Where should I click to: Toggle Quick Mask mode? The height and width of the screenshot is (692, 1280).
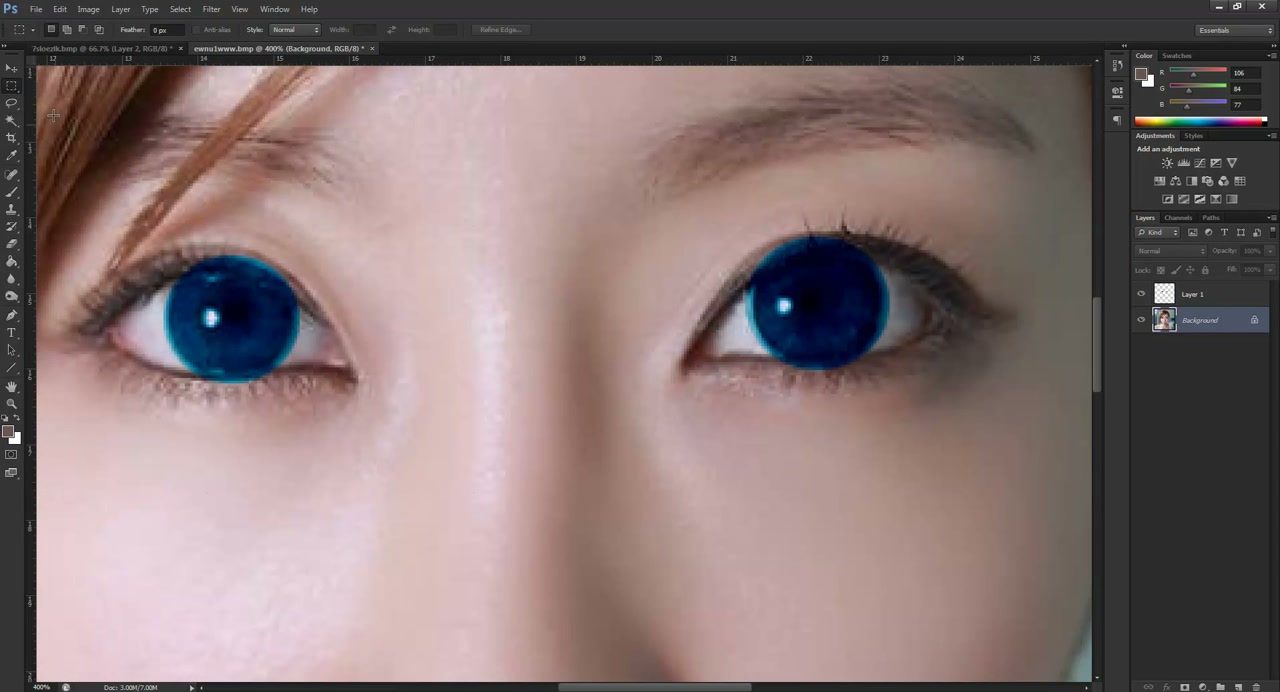coord(12,455)
